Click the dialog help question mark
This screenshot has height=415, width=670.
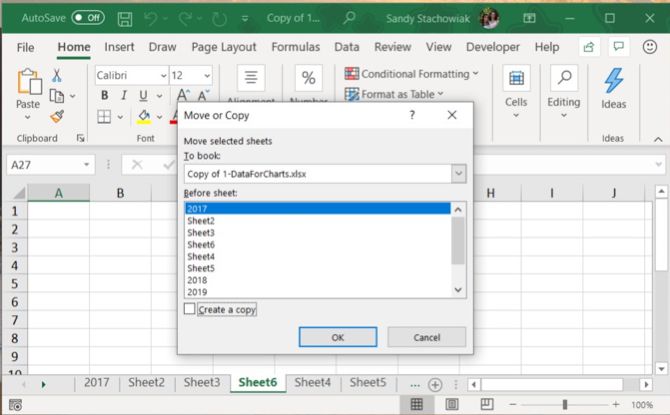click(412, 115)
